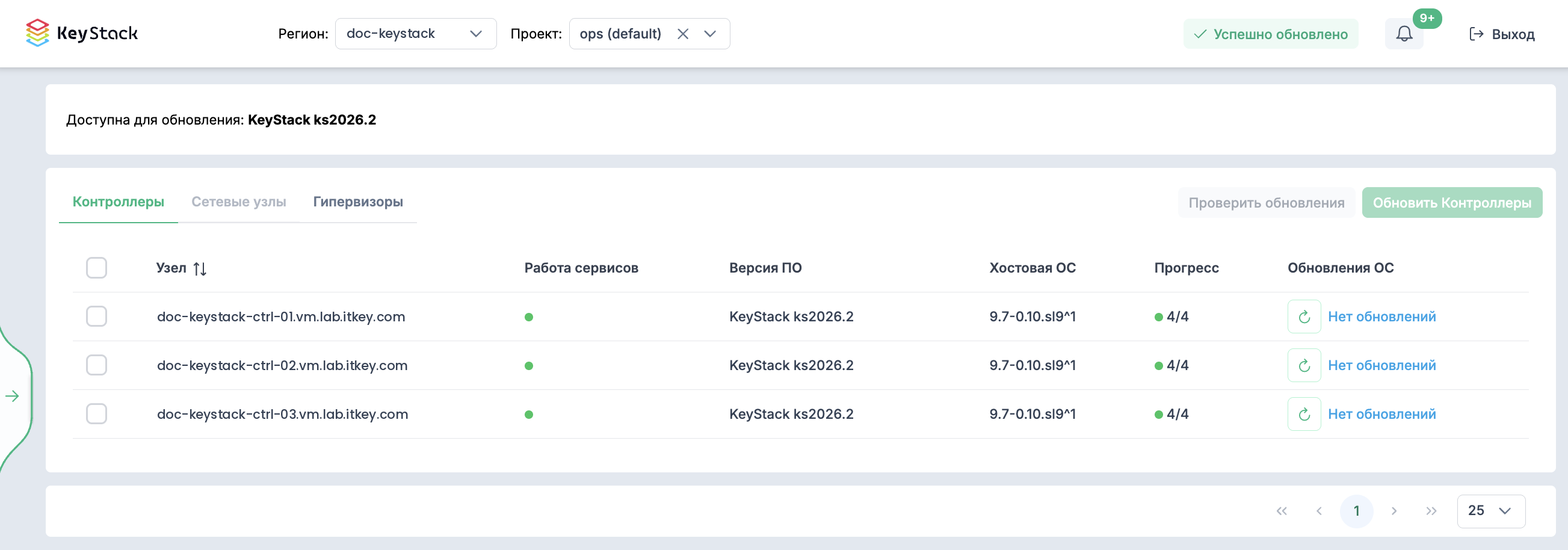Click the service status dot for ctrl-02
The image size is (1568, 550).
point(529,366)
